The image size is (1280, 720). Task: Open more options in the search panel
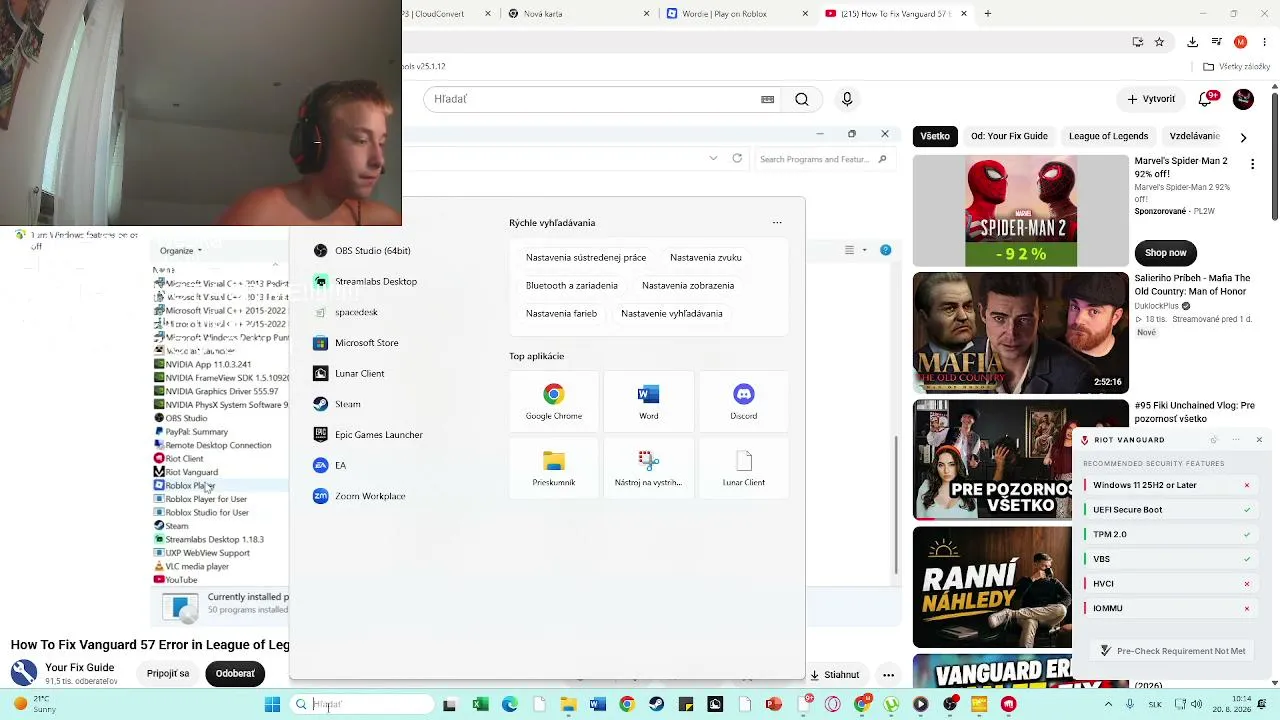(777, 223)
